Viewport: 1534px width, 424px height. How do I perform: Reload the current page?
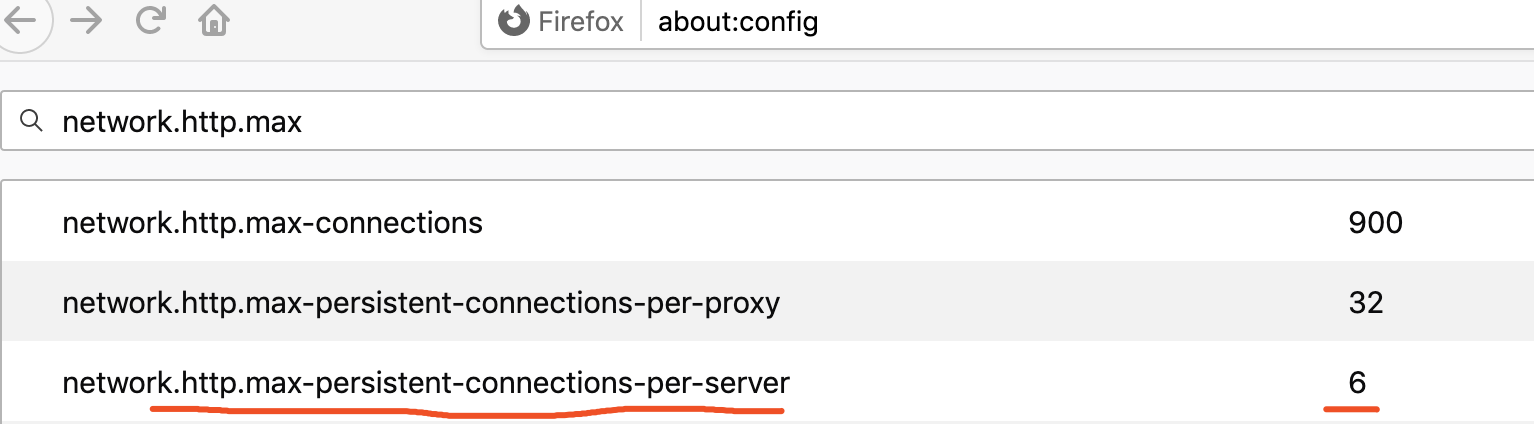[x=150, y=21]
